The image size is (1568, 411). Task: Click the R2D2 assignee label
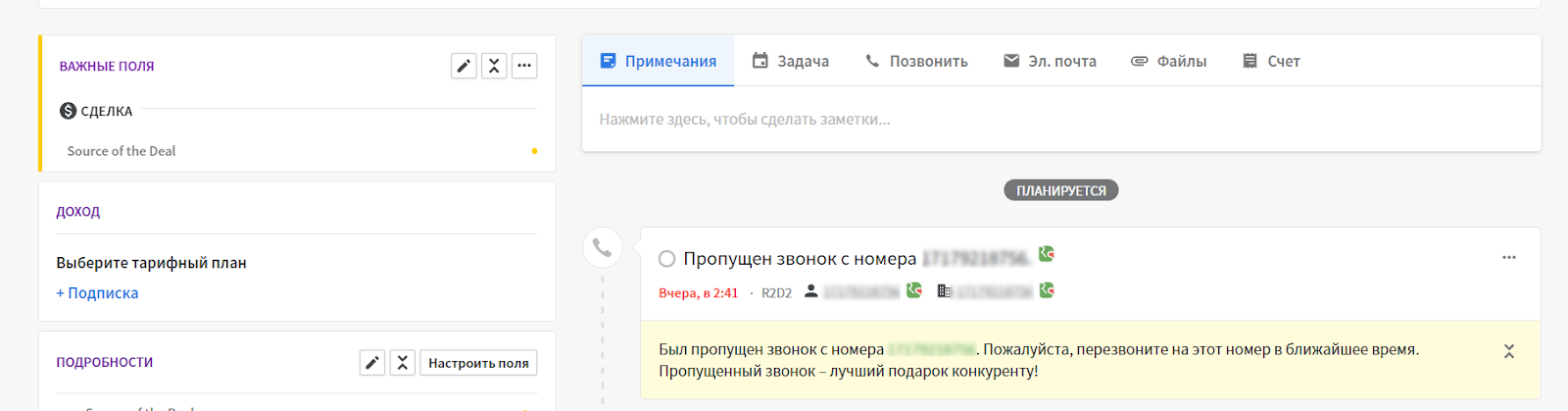point(776,293)
